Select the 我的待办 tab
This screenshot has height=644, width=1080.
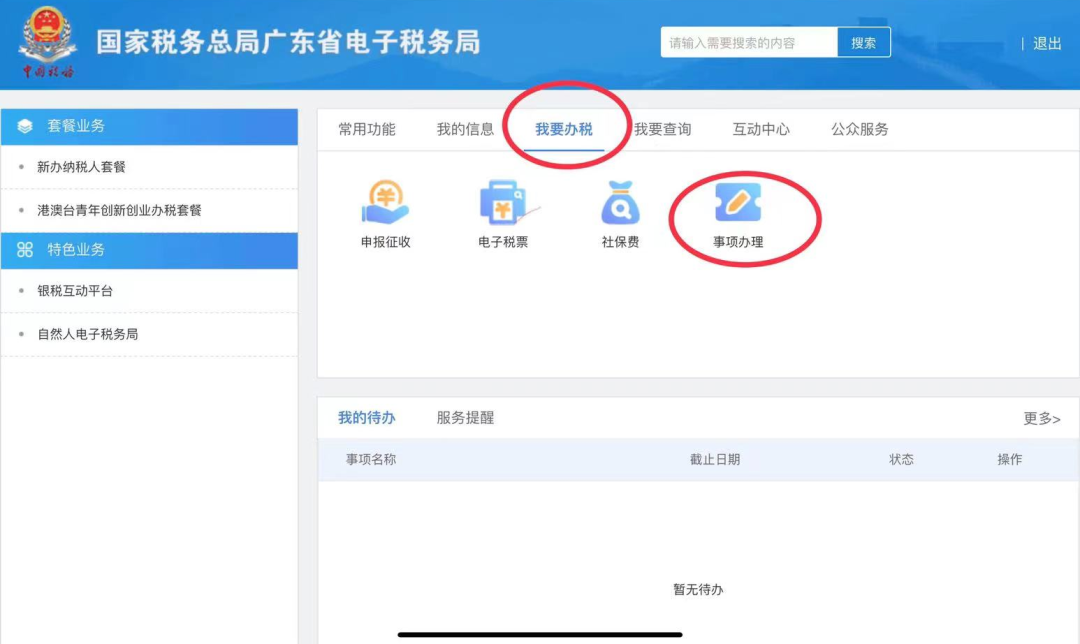click(x=366, y=418)
